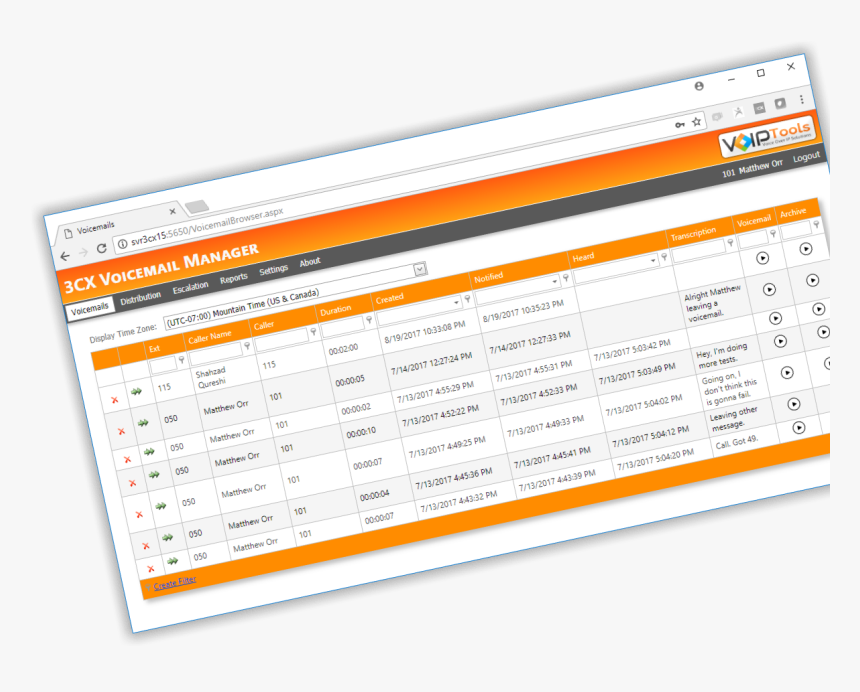Play the 'Call. Got 49.' voicemail
Image resolution: width=860 pixels, height=692 pixels.
pyautogui.click(x=799, y=427)
